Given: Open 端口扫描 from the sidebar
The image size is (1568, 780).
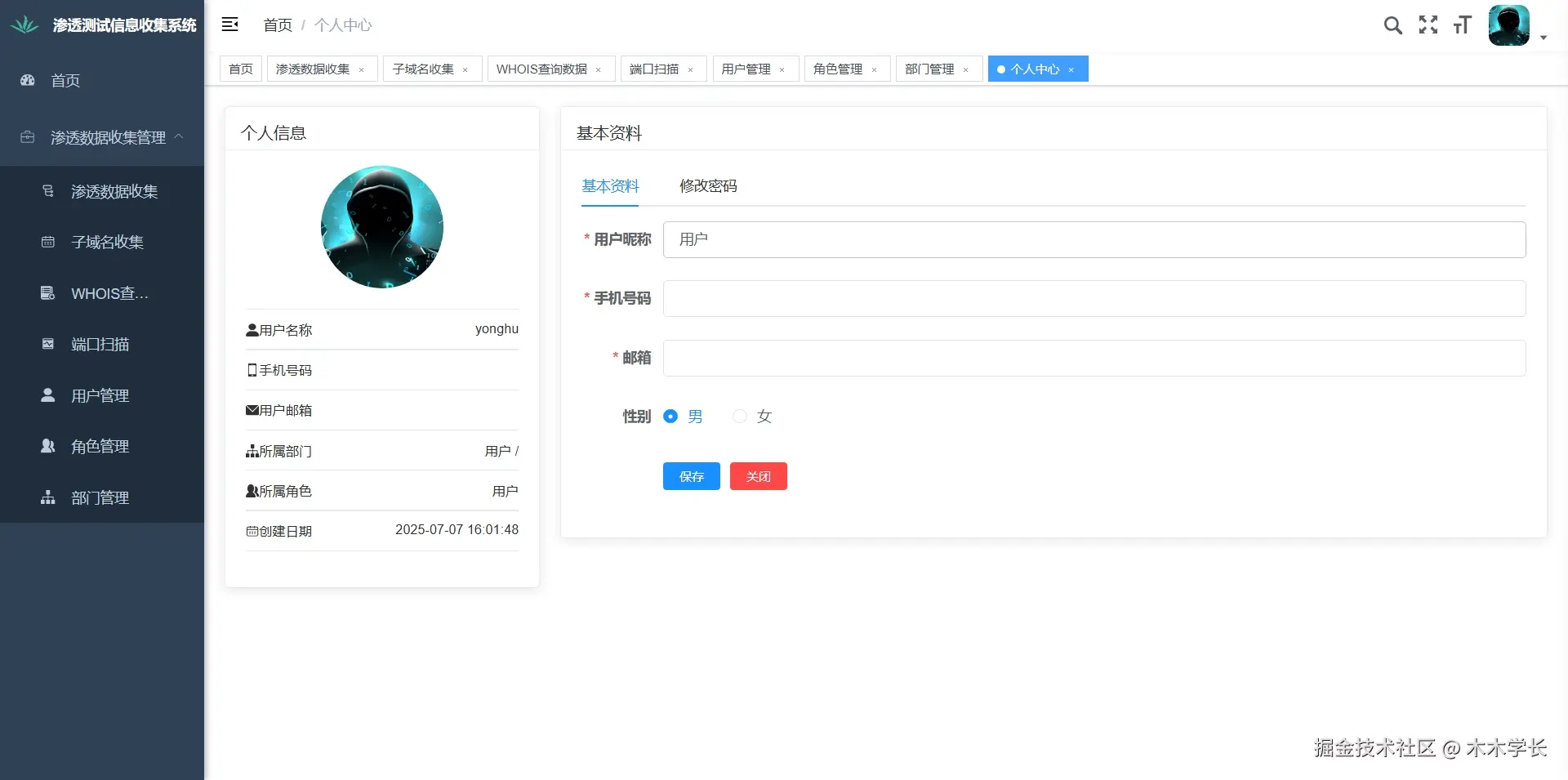Looking at the screenshot, I should click(99, 344).
